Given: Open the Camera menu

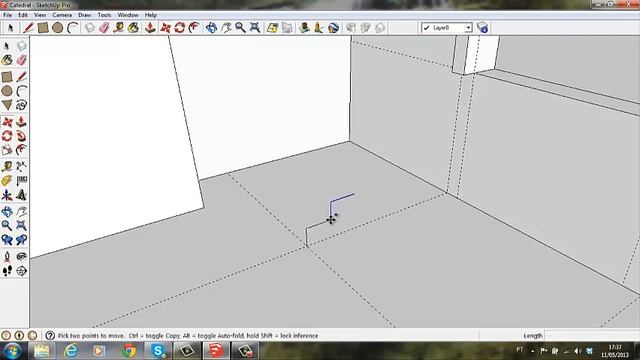Looking at the screenshot, I should point(62,15).
